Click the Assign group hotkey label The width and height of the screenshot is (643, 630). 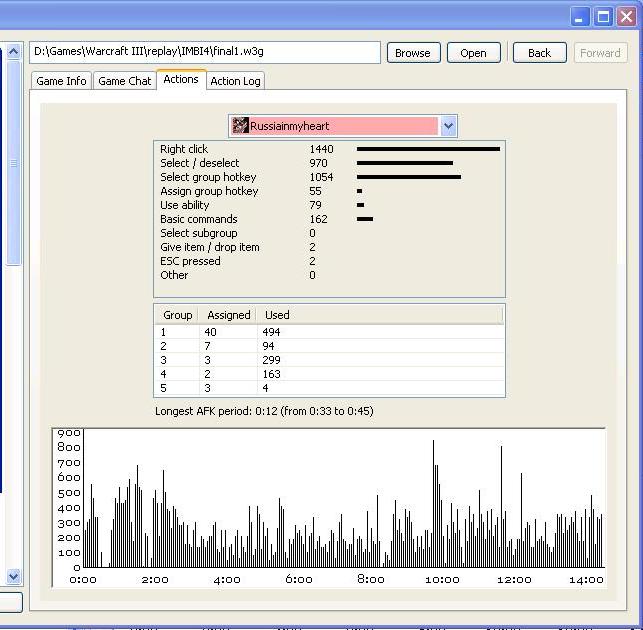pyautogui.click(x=210, y=191)
